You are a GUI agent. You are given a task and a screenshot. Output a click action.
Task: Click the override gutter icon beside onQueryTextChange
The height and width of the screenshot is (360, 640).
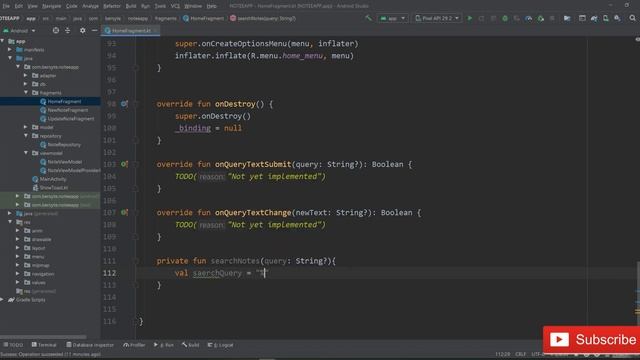point(124,213)
